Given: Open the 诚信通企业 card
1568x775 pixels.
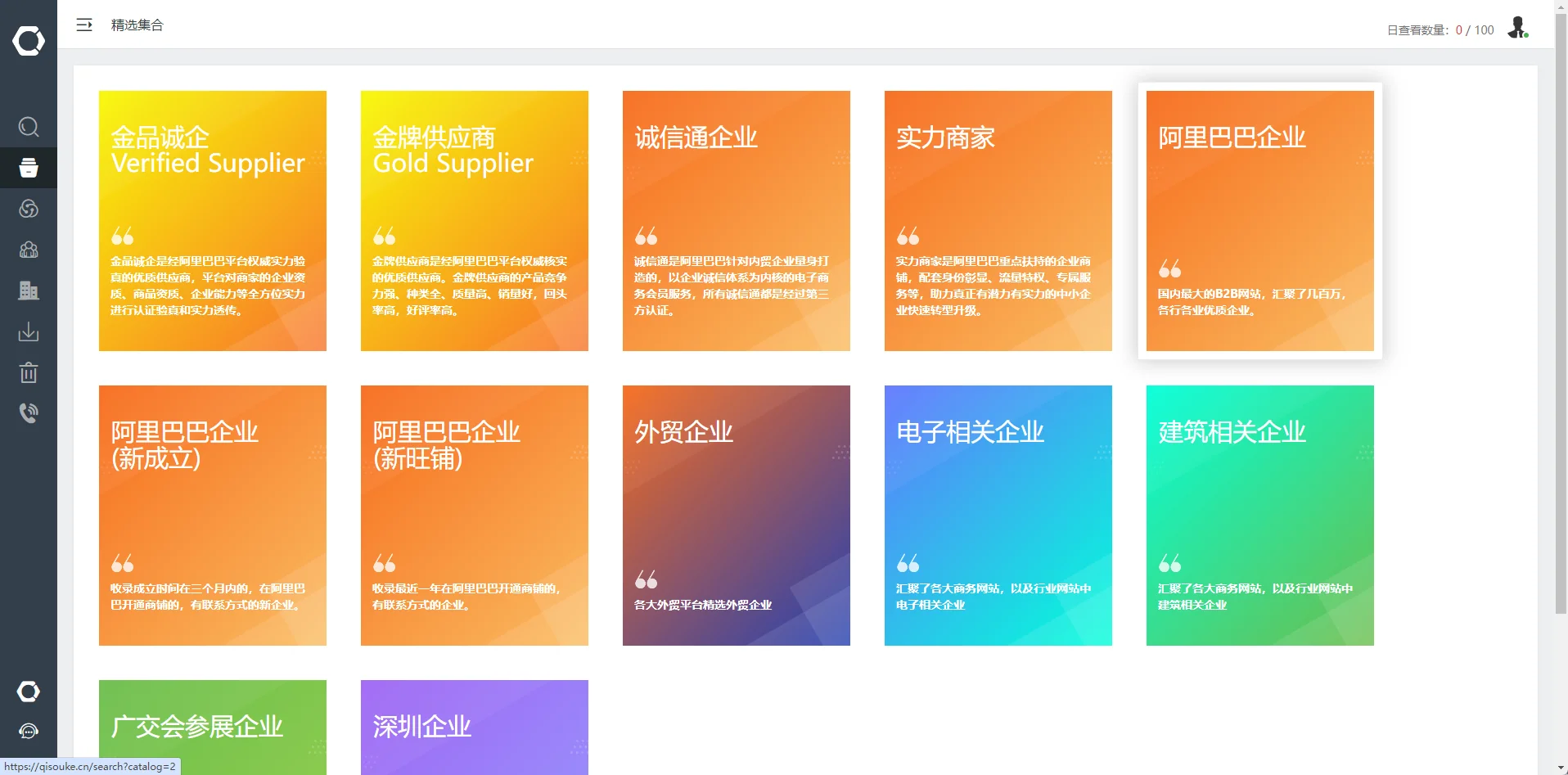Looking at the screenshot, I should pyautogui.click(x=737, y=221).
